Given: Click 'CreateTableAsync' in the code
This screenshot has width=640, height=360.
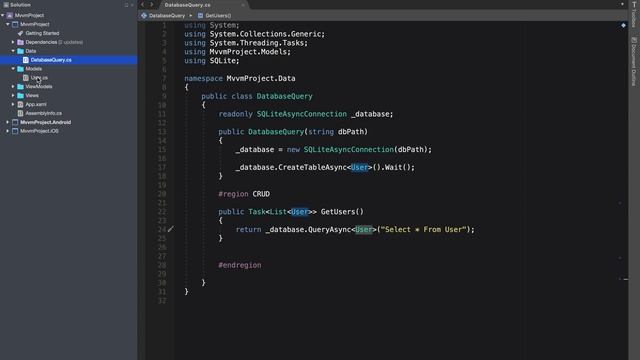Looking at the screenshot, I should 312,167.
